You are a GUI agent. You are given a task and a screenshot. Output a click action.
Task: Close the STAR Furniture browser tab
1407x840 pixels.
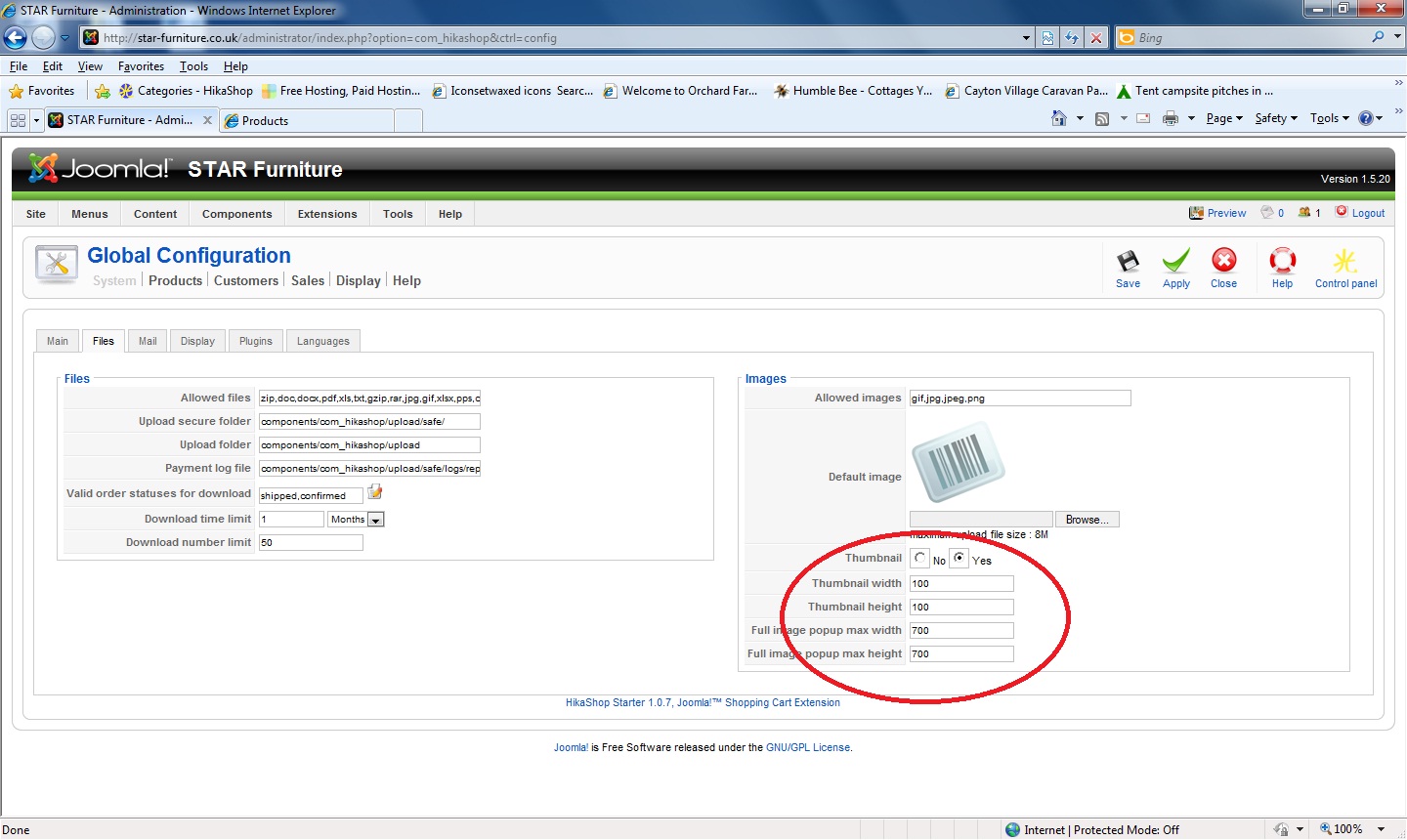point(207,120)
